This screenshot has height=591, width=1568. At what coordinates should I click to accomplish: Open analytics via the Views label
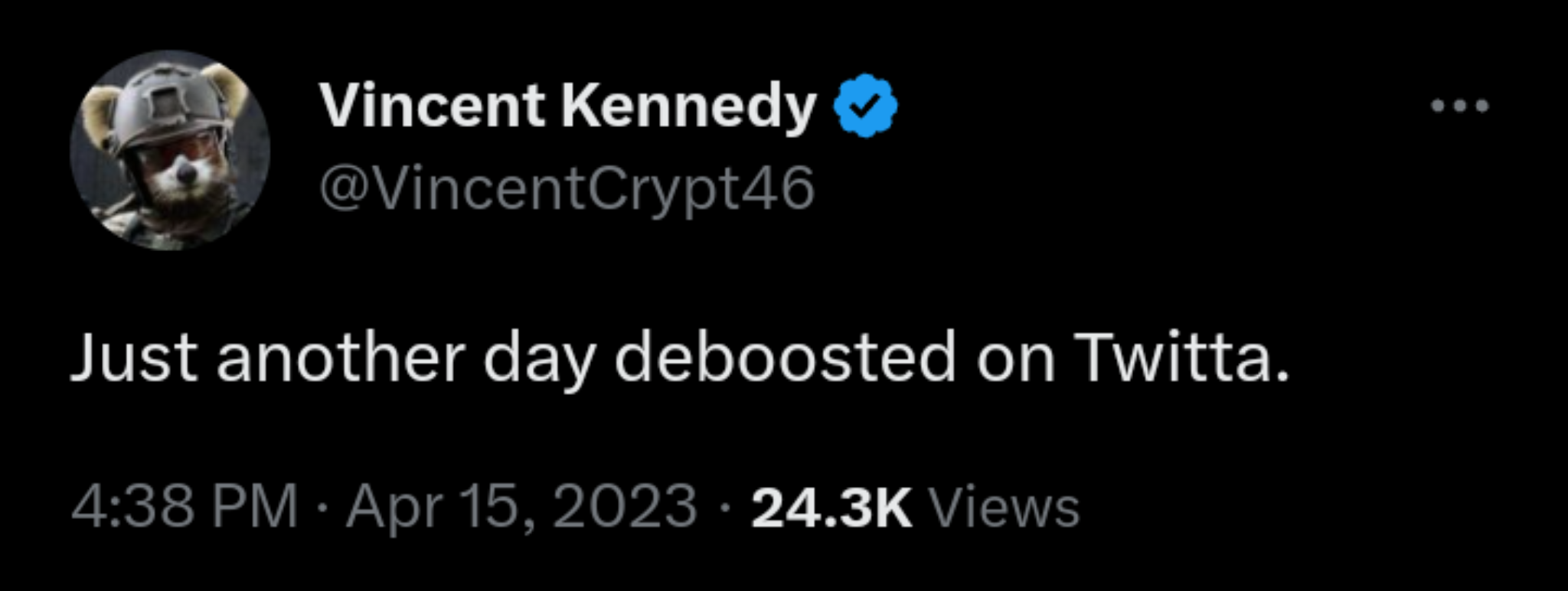[x=1003, y=507]
